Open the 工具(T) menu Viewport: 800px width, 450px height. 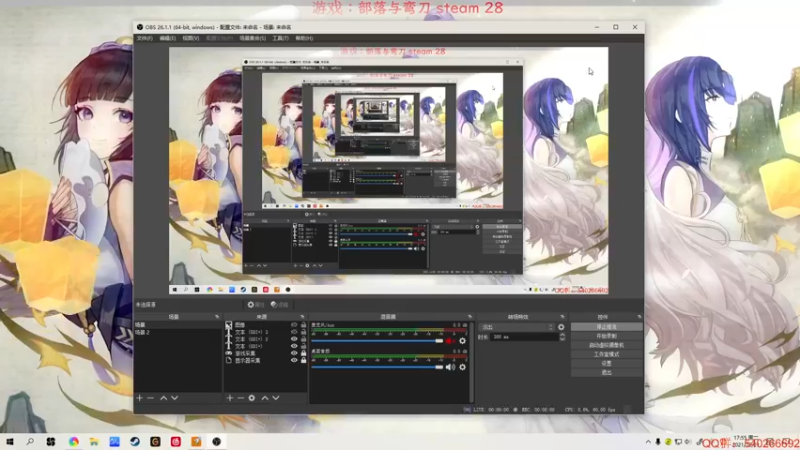click(x=280, y=38)
